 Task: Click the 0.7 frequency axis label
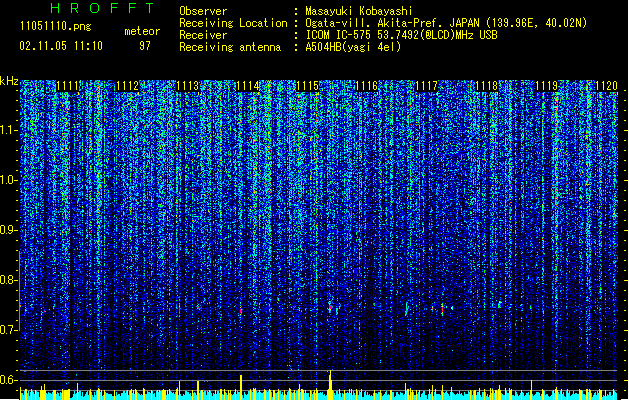tap(9, 330)
